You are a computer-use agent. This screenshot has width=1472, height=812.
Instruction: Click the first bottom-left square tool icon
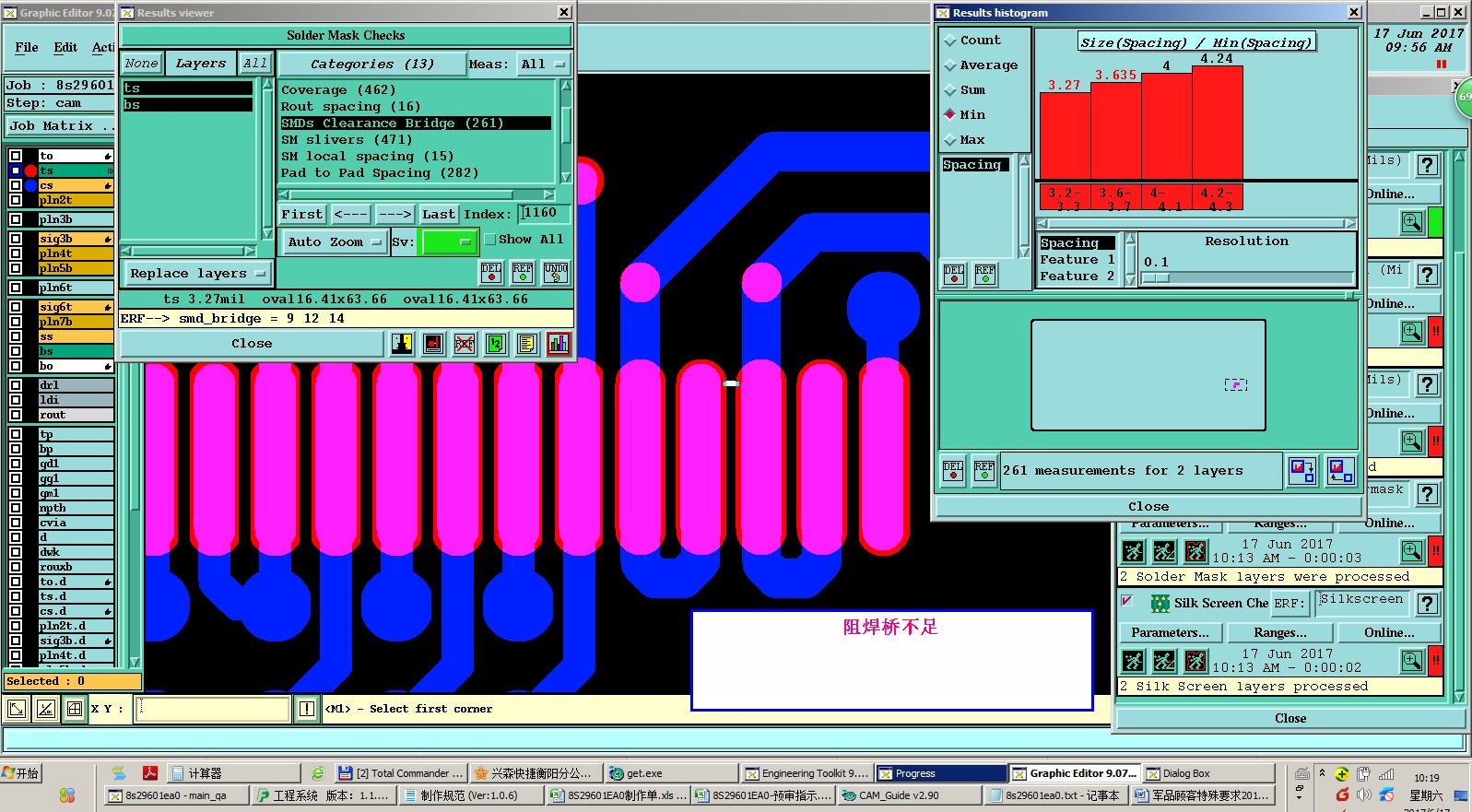pyautogui.click(x=16, y=709)
